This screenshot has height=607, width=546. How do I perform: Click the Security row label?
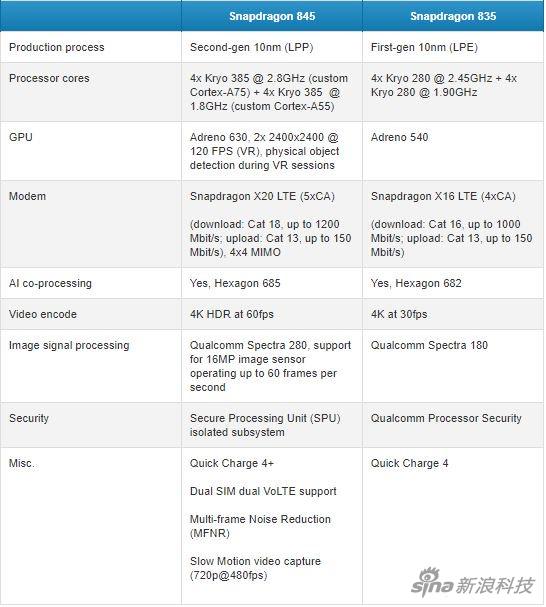click(29, 418)
